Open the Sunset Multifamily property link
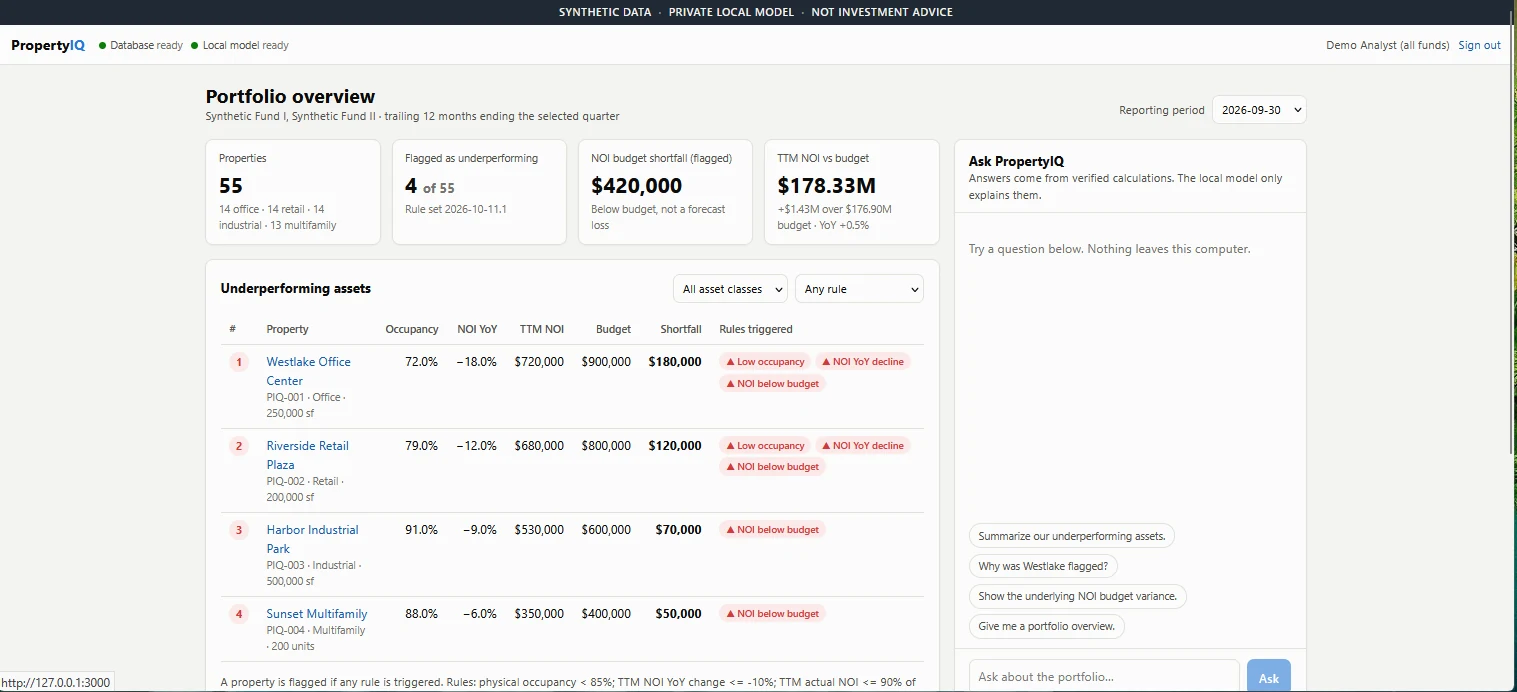This screenshot has width=1517, height=692. 316,614
